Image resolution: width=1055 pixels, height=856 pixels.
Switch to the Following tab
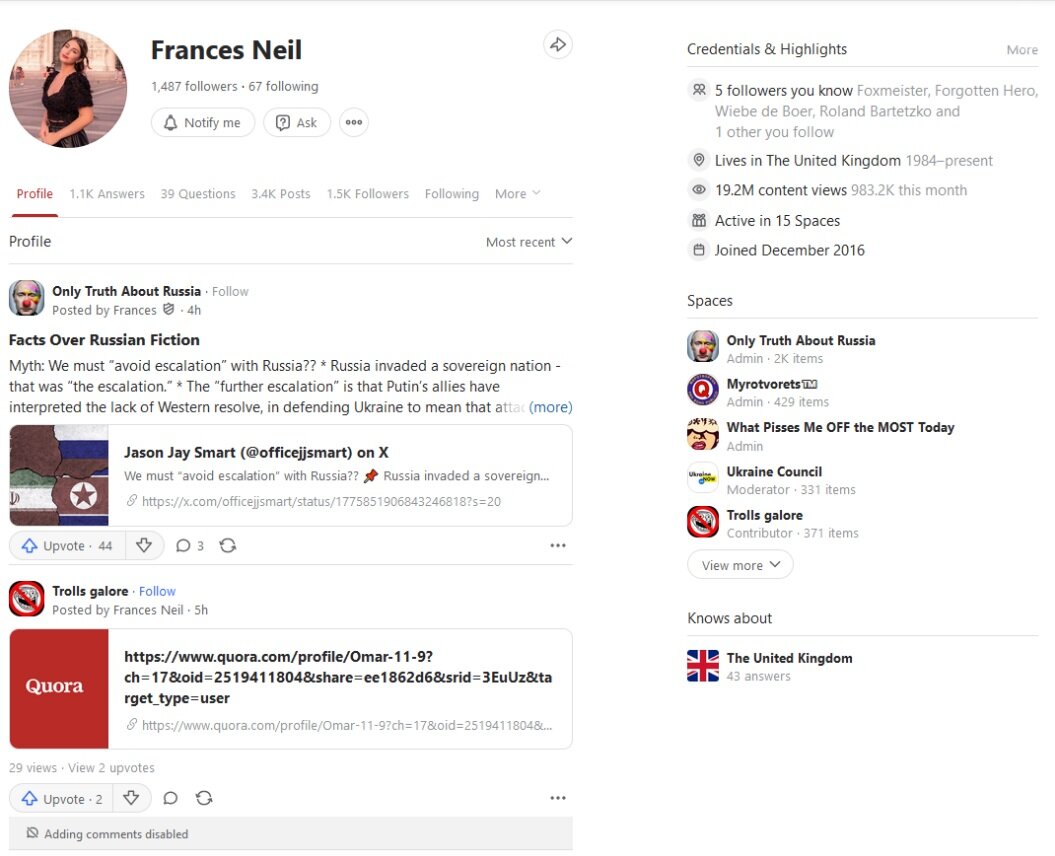[x=451, y=194]
